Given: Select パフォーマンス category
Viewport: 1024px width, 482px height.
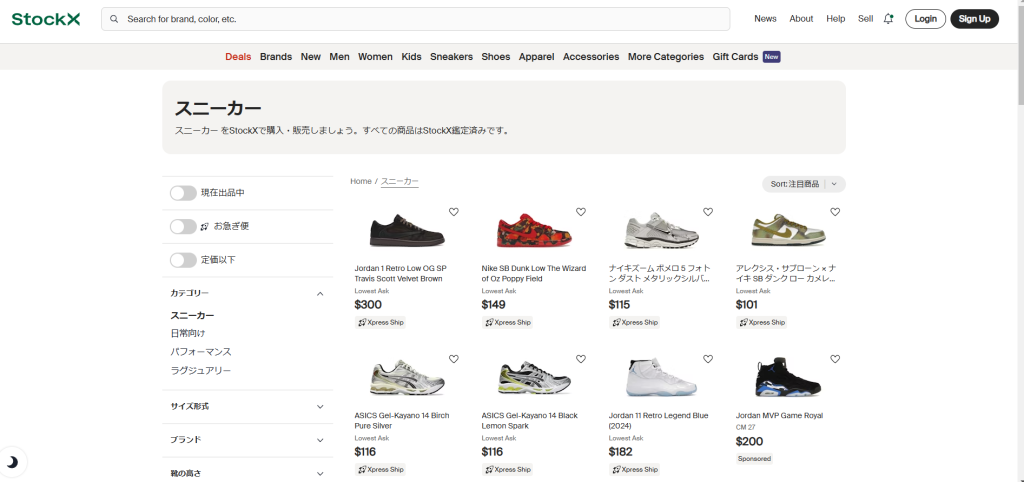Looking at the screenshot, I should pyautogui.click(x=201, y=352).
